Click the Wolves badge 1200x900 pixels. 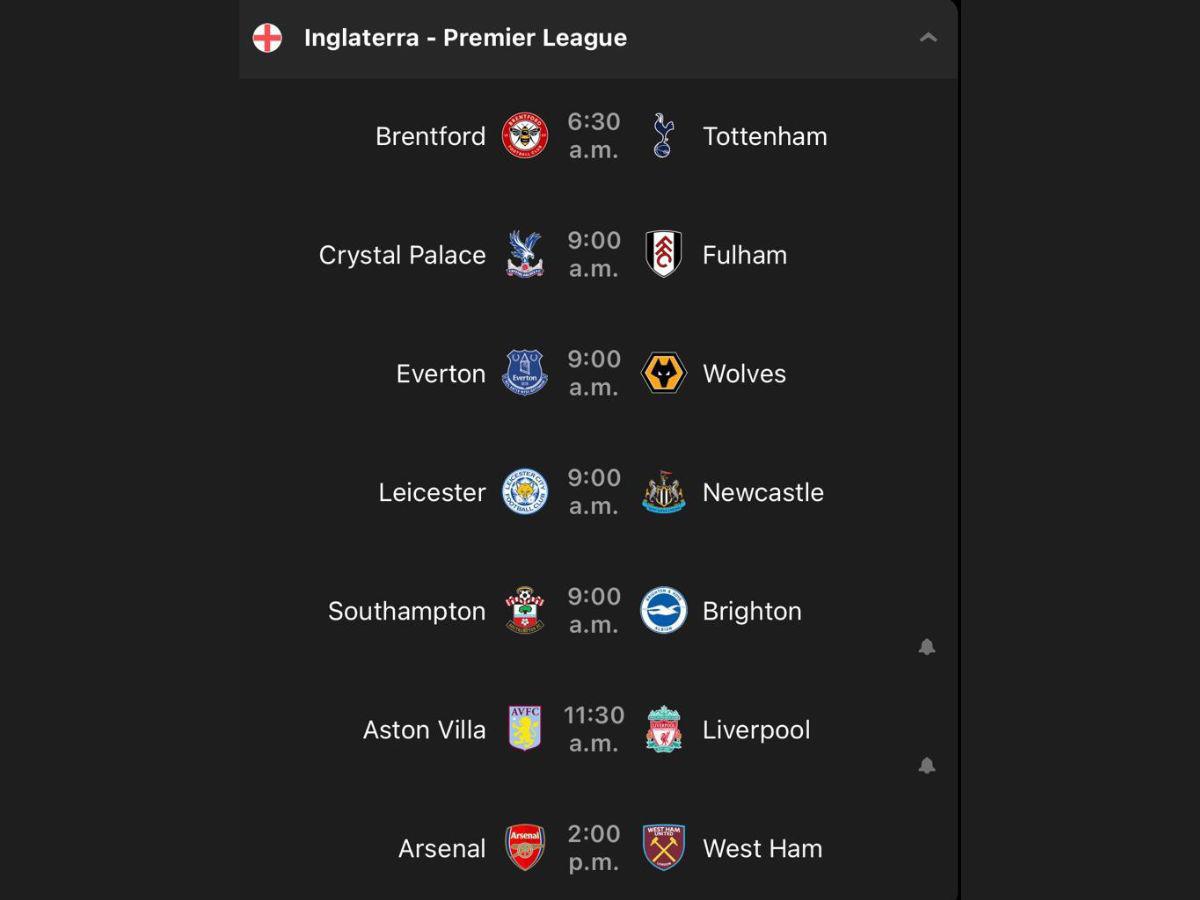point(664,373)
